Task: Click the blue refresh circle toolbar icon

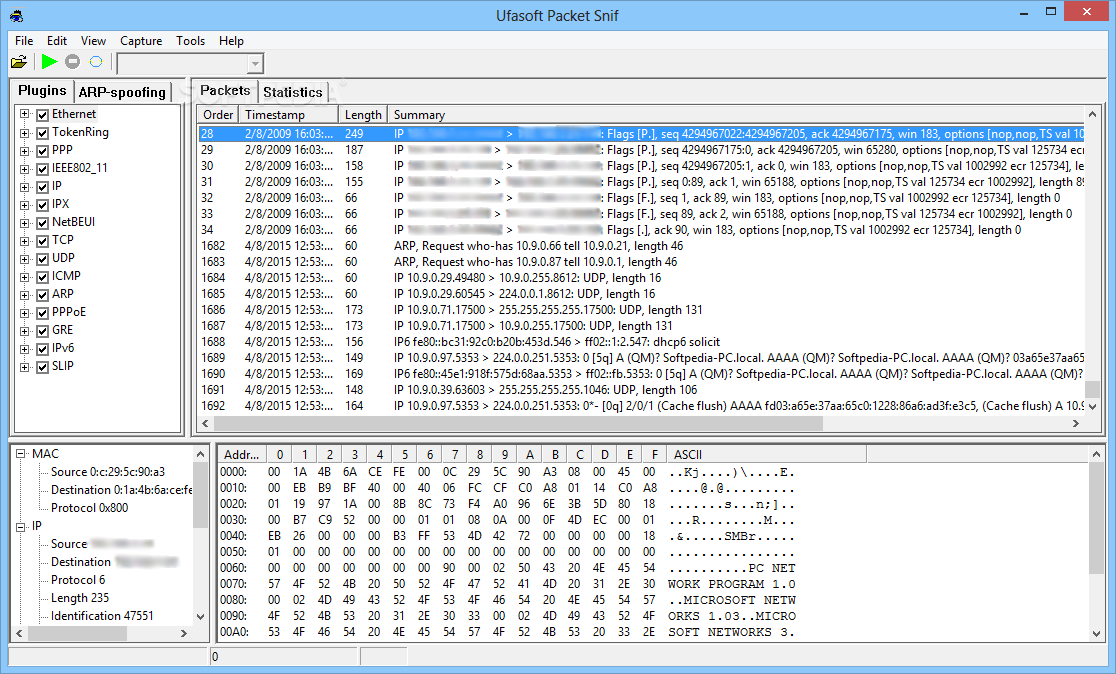Action: coord(96,62)
